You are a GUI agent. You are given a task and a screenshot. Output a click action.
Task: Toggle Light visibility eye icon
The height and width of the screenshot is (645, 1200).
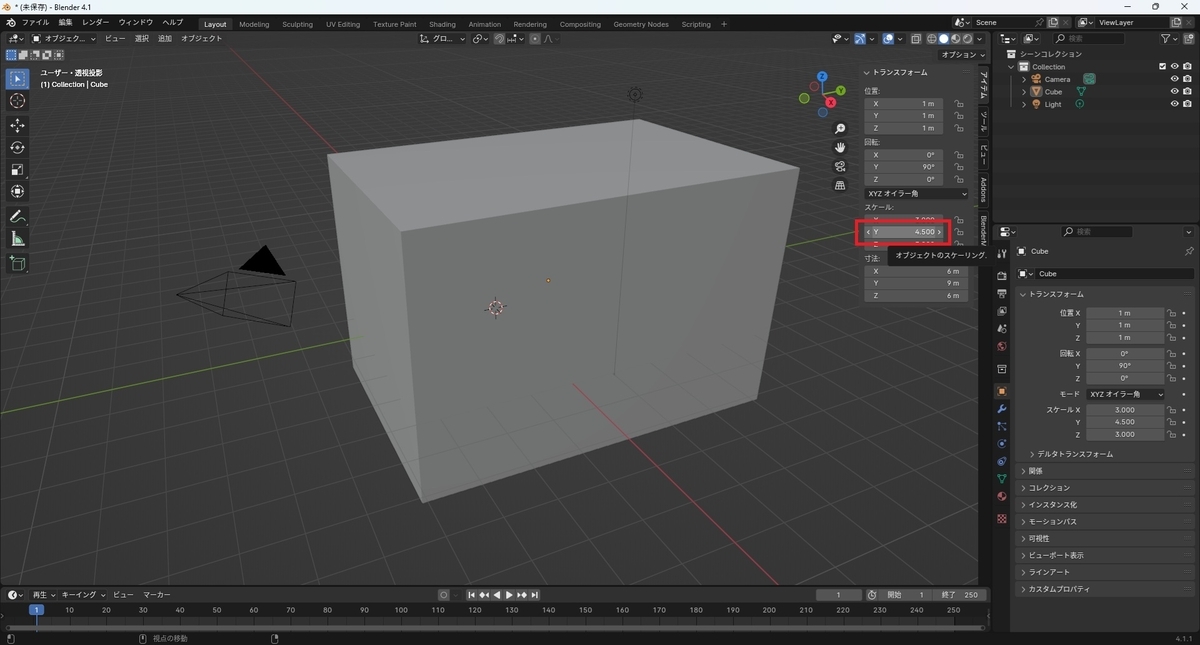(x=1175, y=104)
